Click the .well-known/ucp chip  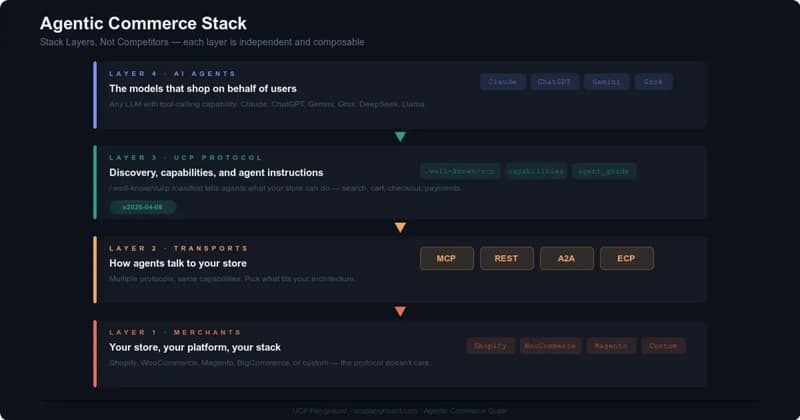point(459,171)
